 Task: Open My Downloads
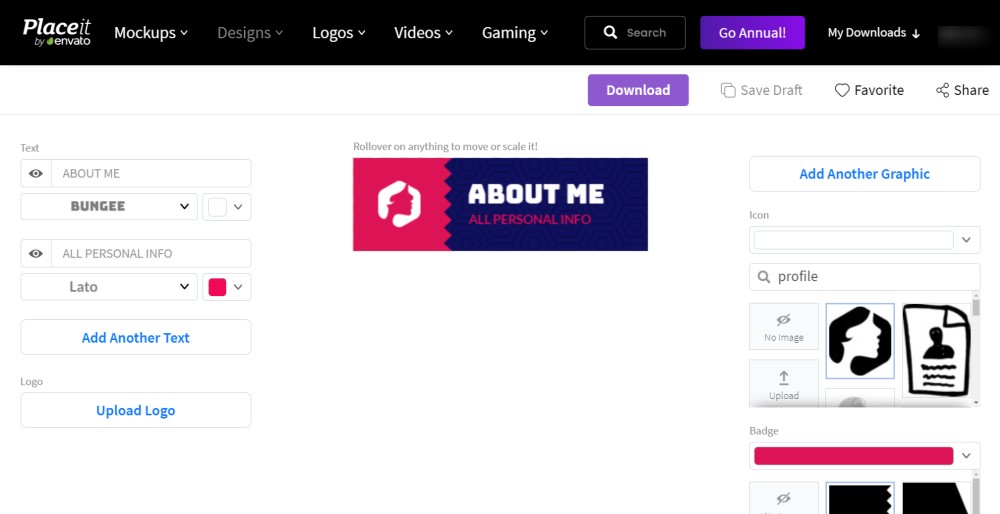point(874,33)
